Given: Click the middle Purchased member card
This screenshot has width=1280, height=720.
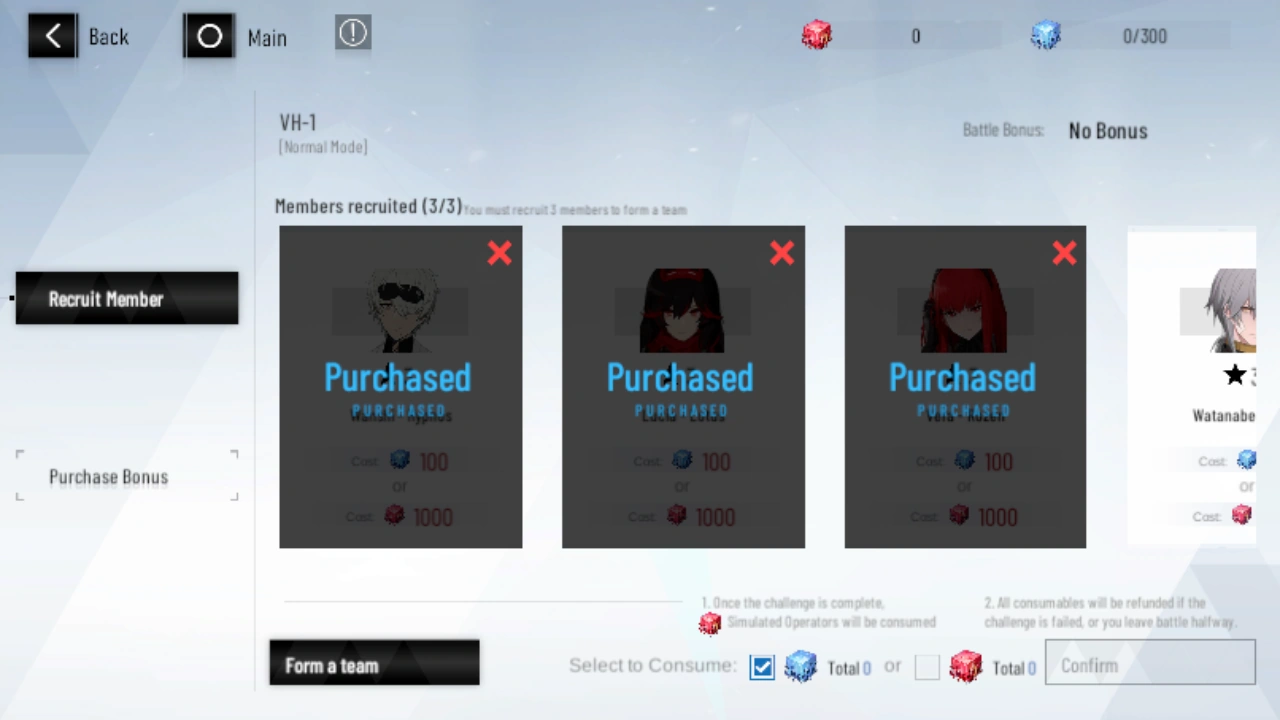Looking at the screenshot, I should pyautogui.click(x=683, y=387).
